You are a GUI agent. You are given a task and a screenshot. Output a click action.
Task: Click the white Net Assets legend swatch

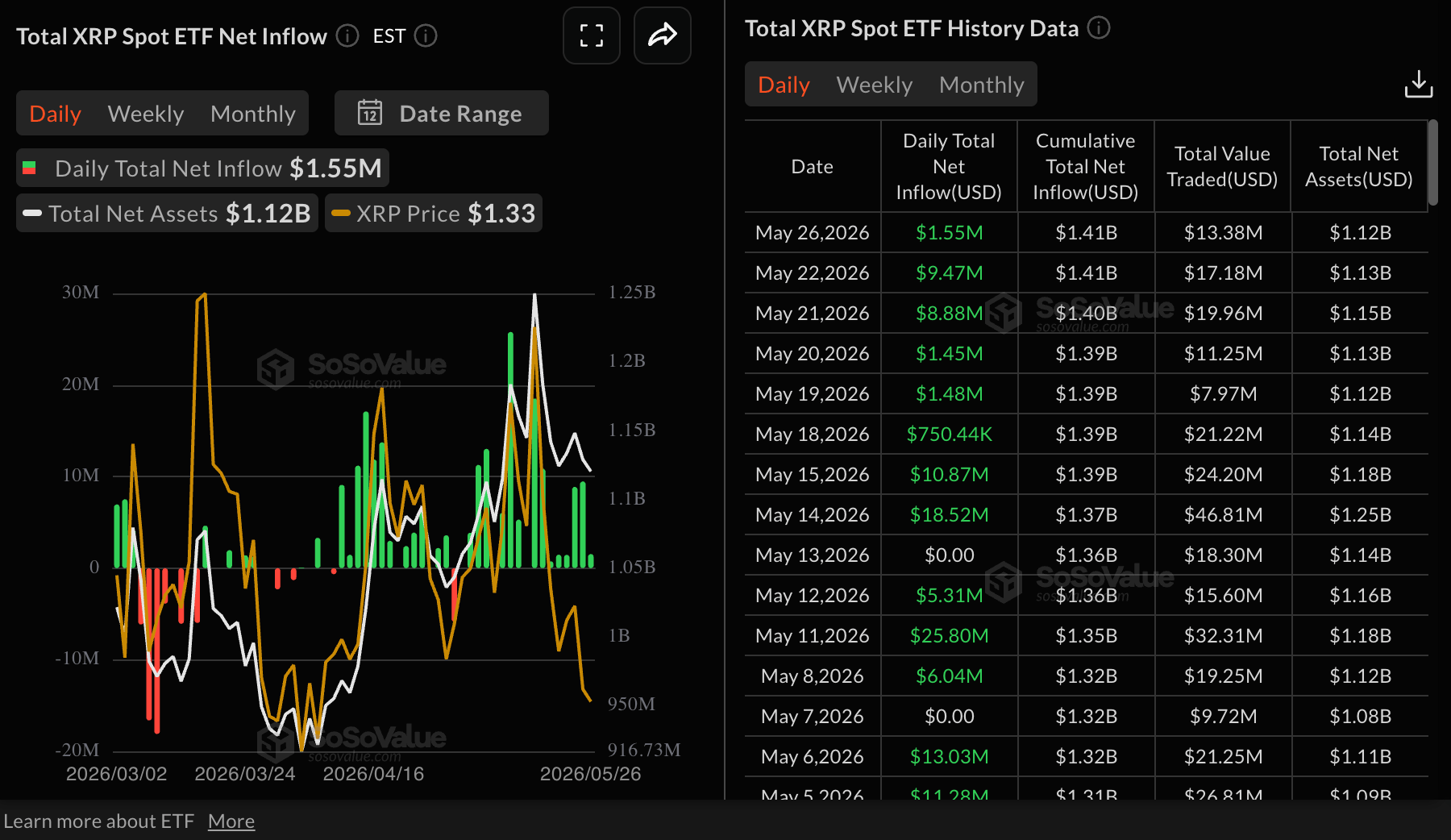click(32, 213)
